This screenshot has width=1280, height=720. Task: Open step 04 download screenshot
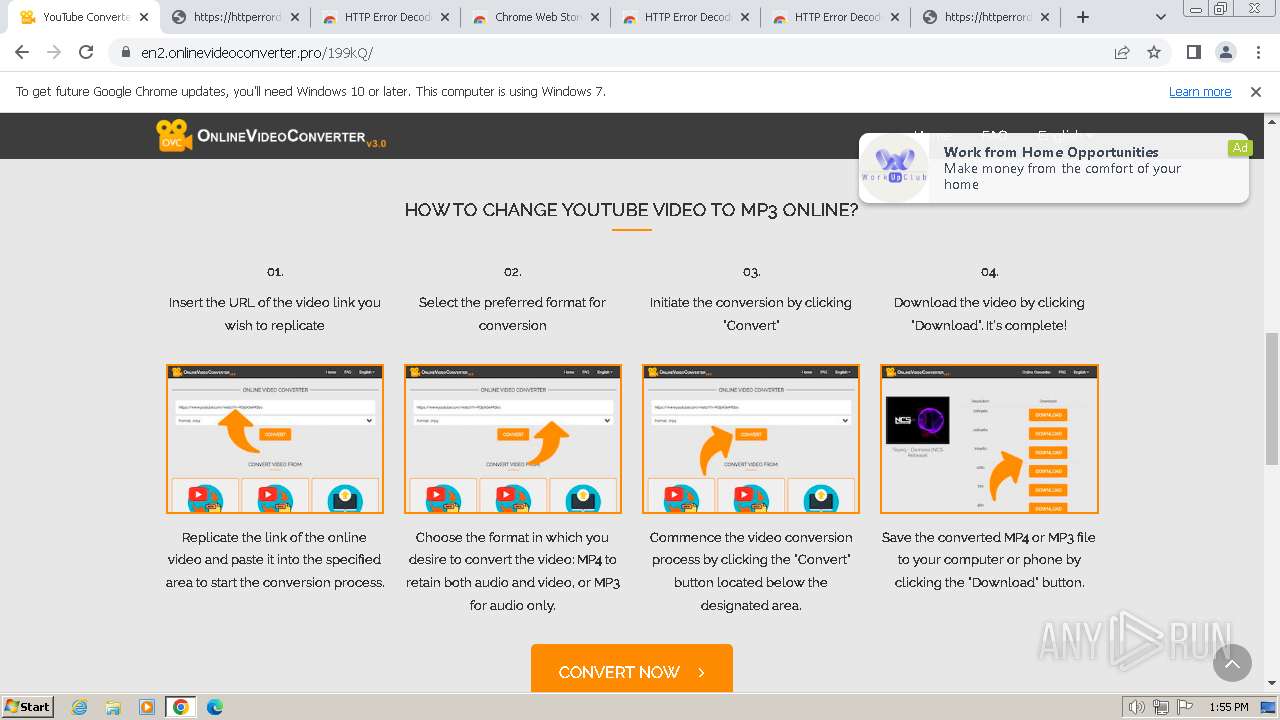pyautogui.click(x=989, y=439)
